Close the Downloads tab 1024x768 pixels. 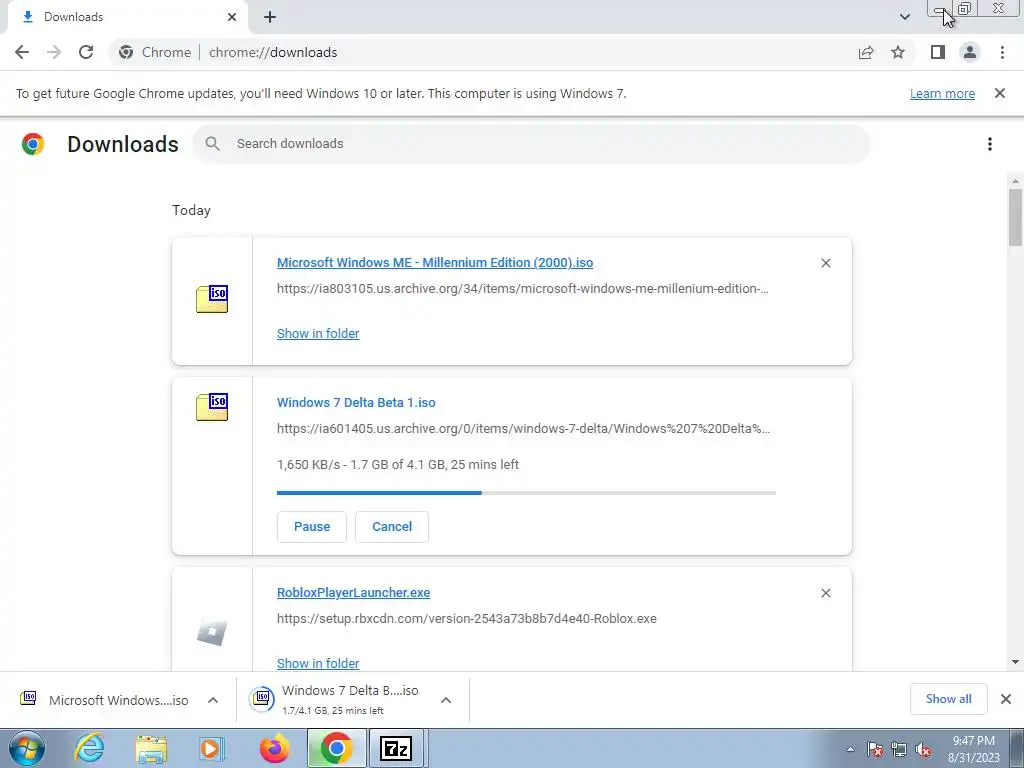tap(232, 17)
